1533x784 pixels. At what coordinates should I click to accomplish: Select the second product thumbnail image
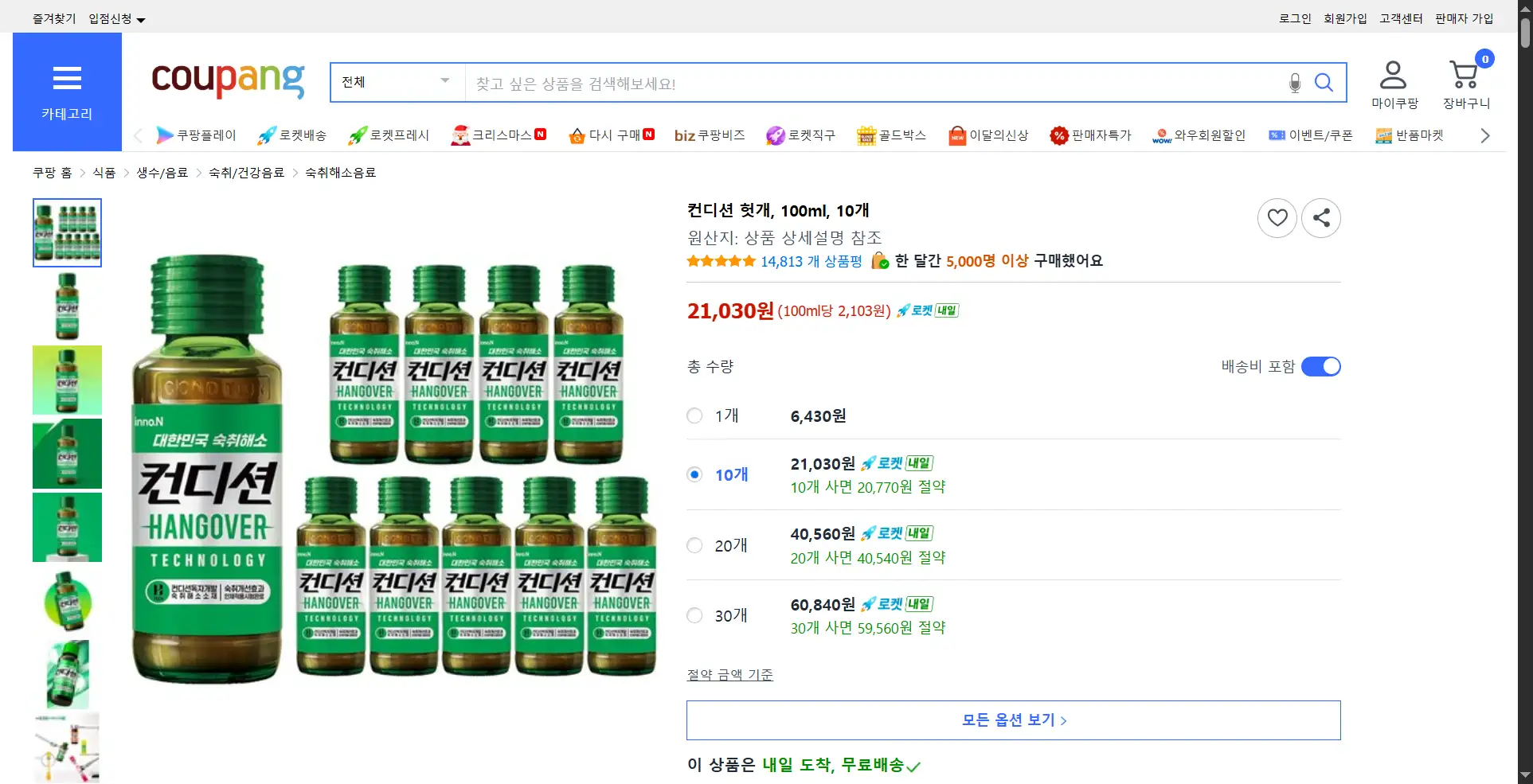(x=67, y=306)
